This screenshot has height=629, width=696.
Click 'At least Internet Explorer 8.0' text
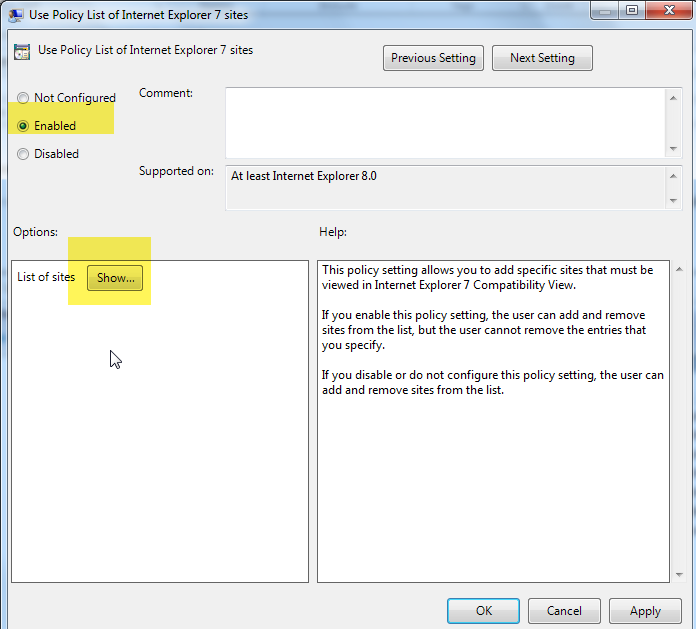(x=304, y=176)
